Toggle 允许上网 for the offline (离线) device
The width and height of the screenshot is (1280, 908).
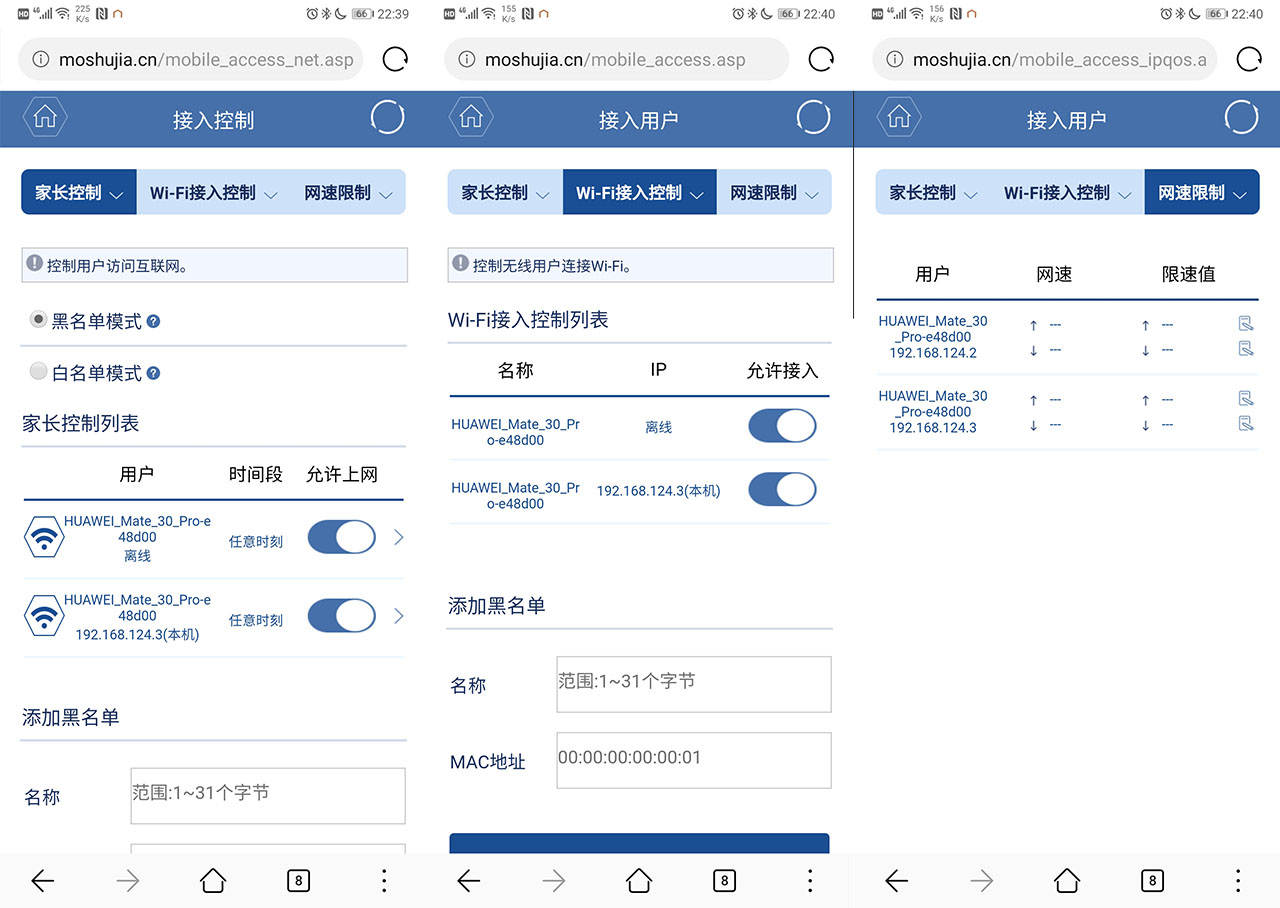341,537
